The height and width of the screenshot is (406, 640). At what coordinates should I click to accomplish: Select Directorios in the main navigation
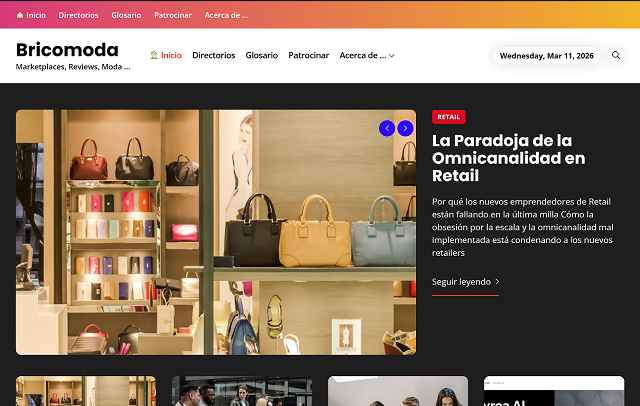click(214, 55)
